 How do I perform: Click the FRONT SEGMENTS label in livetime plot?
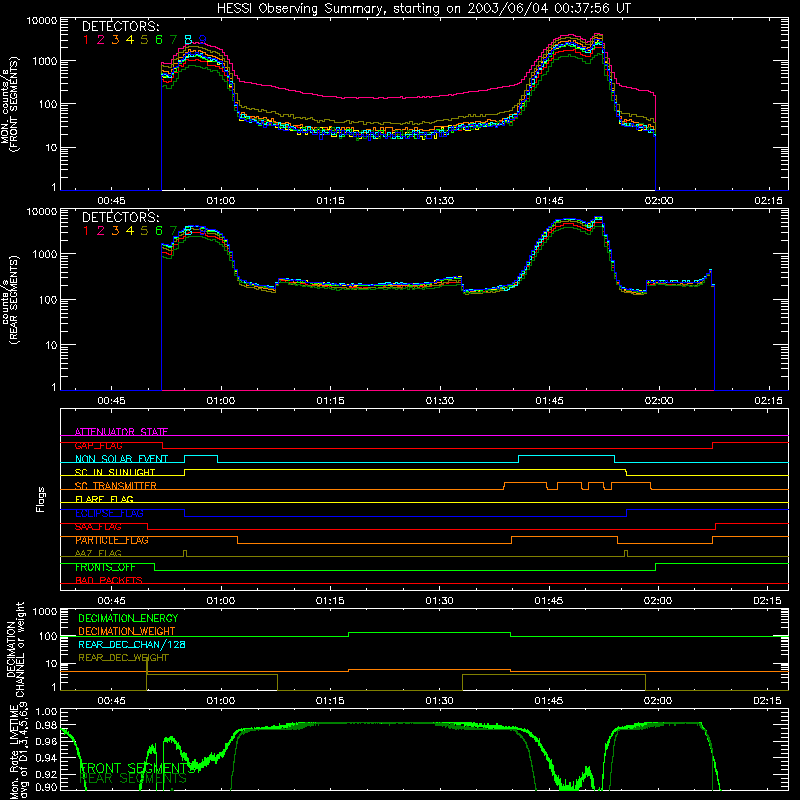(137, 768)
